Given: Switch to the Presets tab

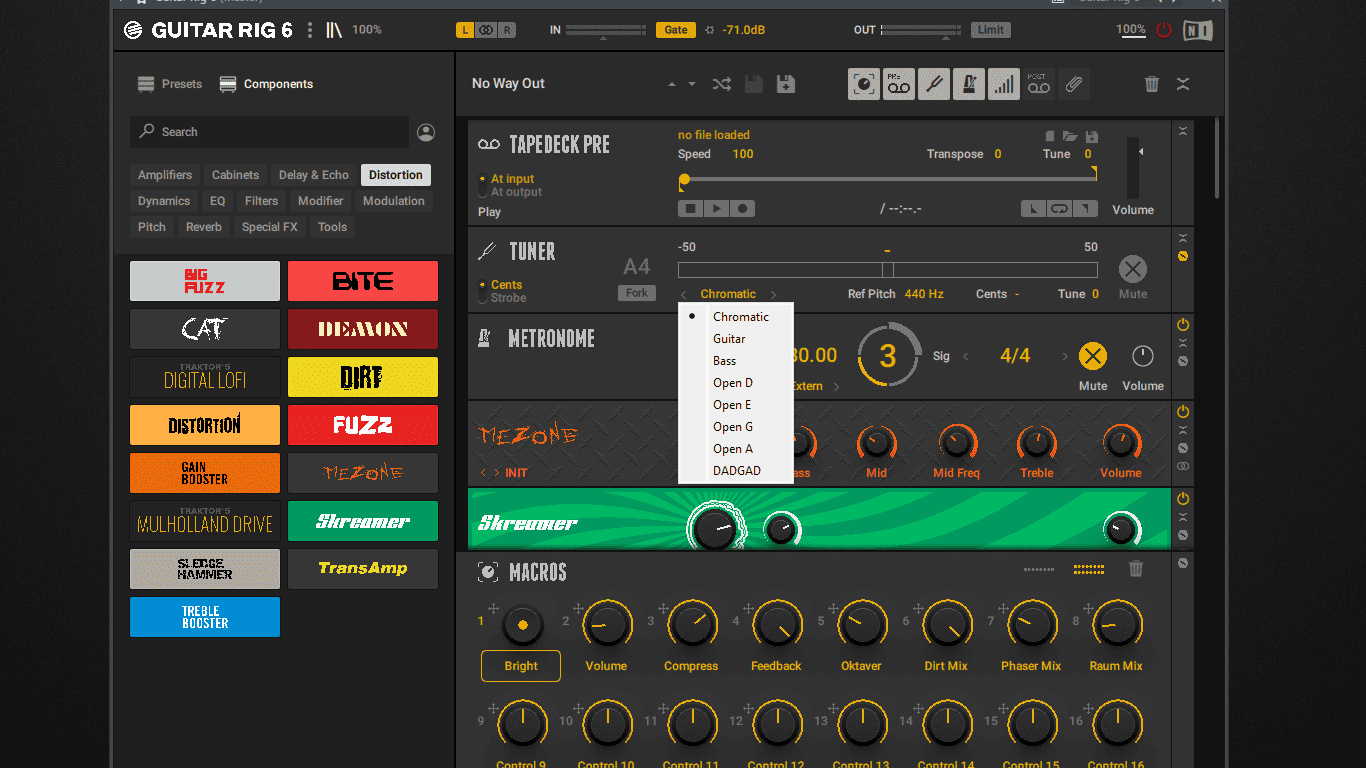Looking at the screenshot, I should point(170,84).
